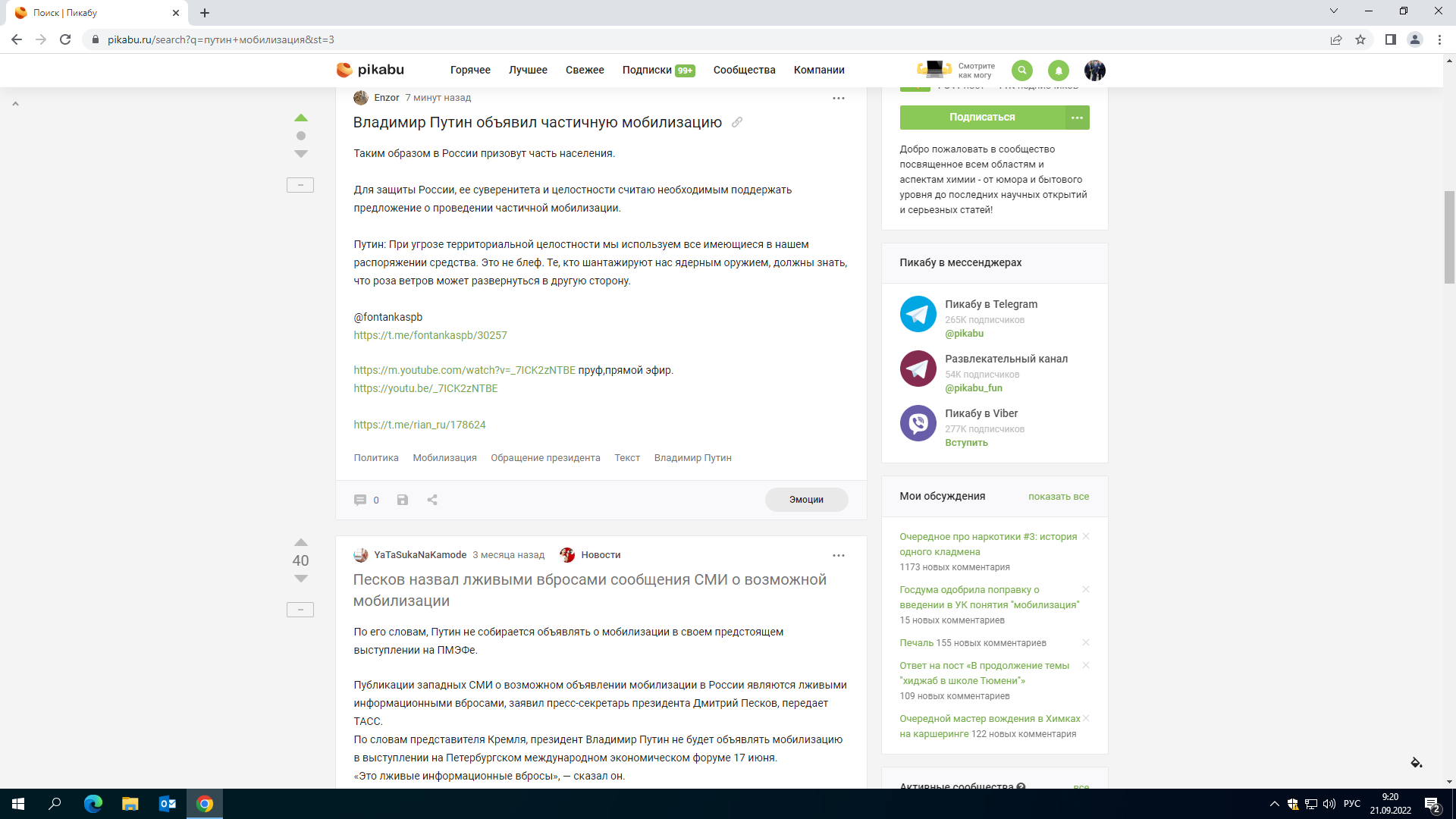Viewport: 1456px width, 819px height.
Task: Click показать все in Мои обсуждения
Action: pos(1059,497)
